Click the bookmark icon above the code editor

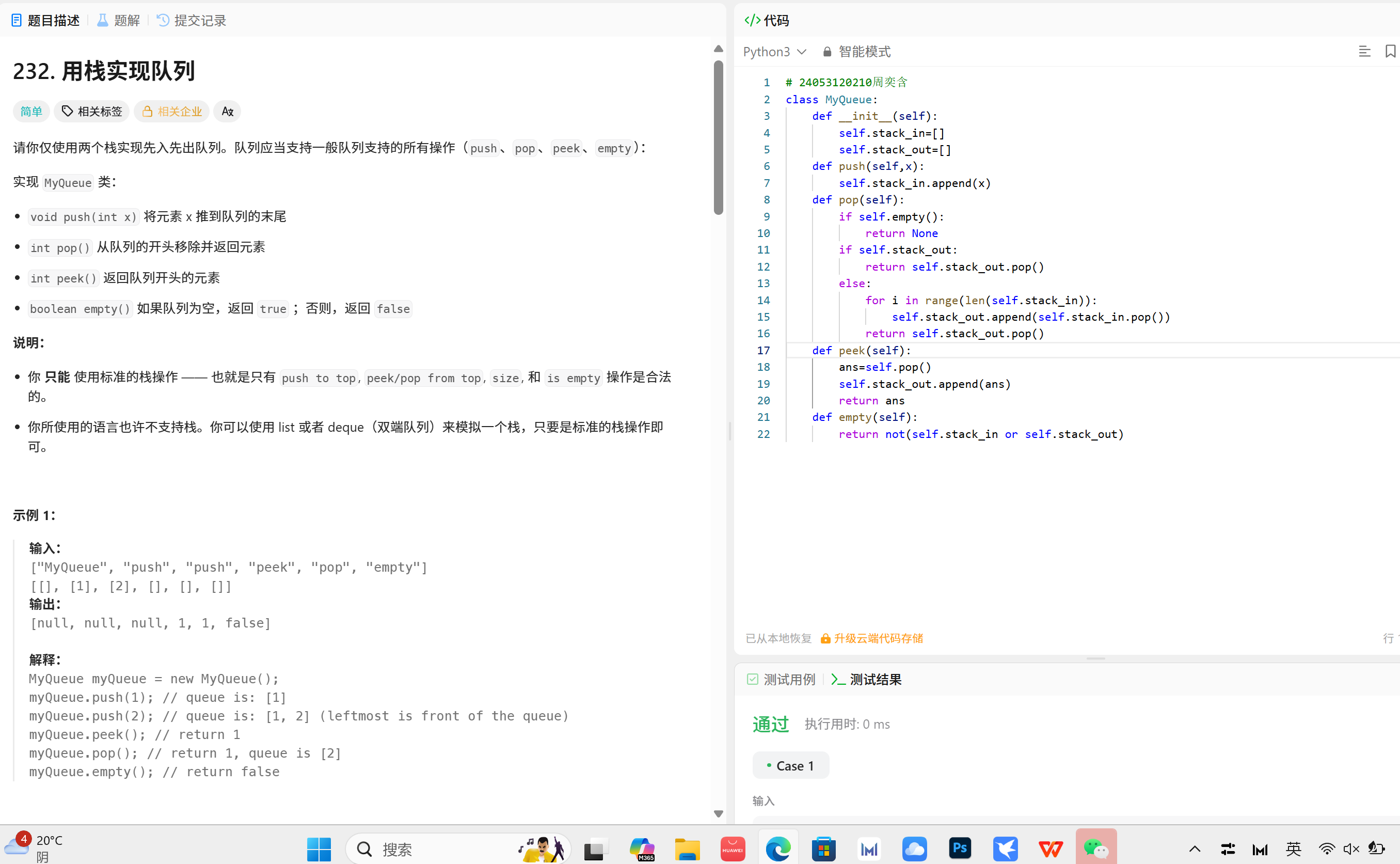1390,52
